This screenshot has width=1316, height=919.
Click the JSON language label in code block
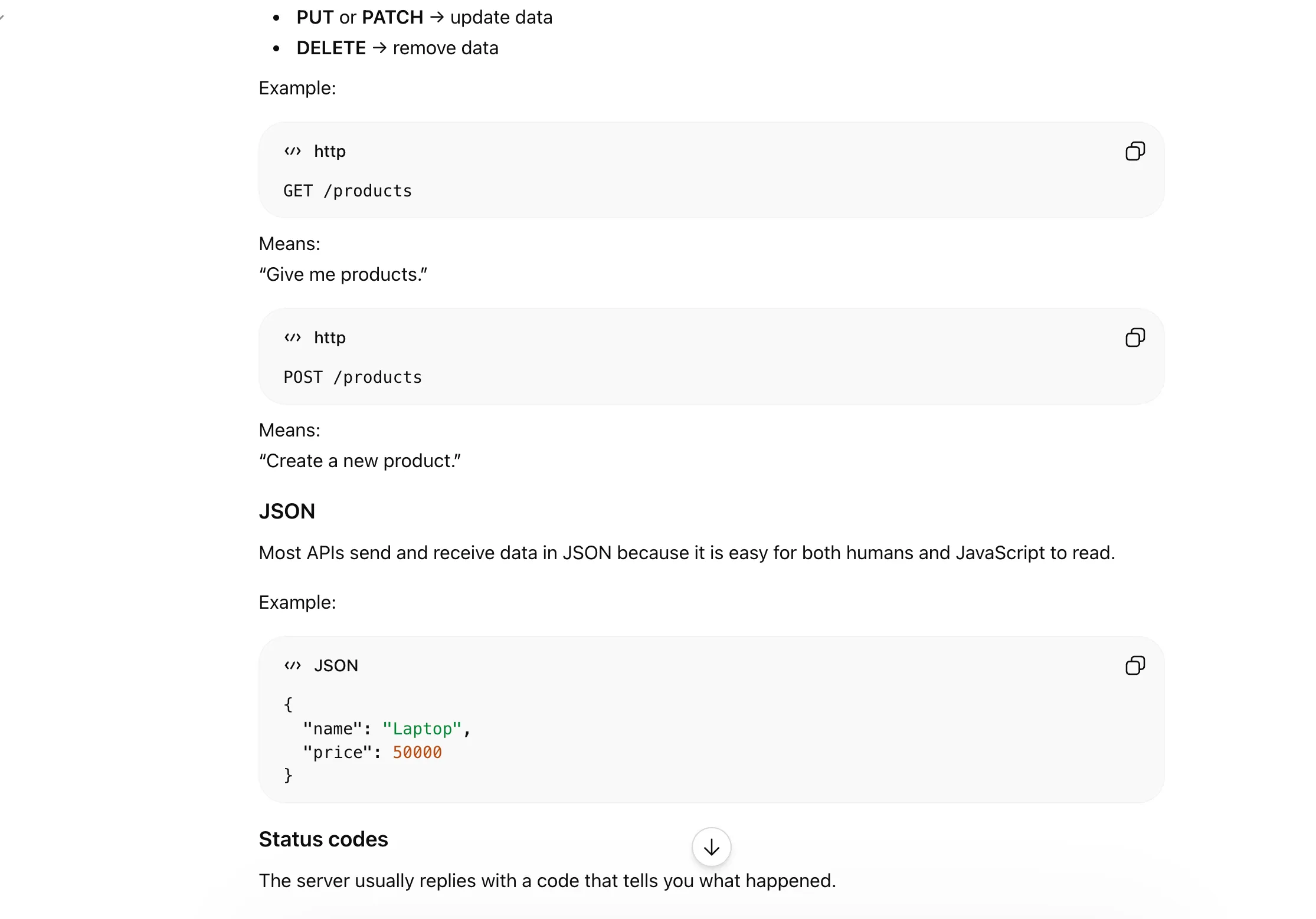click(x=336, y=666)
